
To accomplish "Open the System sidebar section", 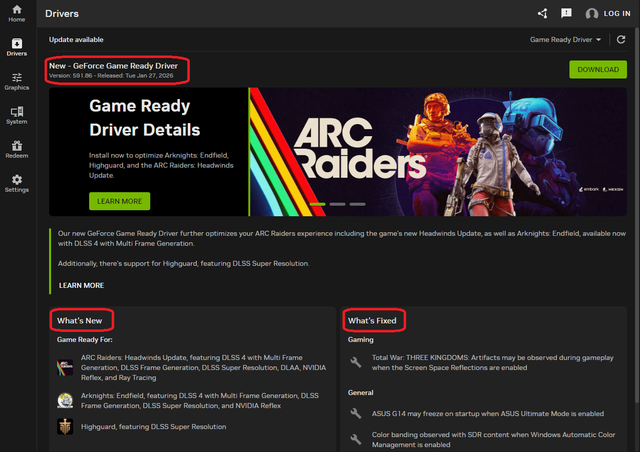I will 17,115.
